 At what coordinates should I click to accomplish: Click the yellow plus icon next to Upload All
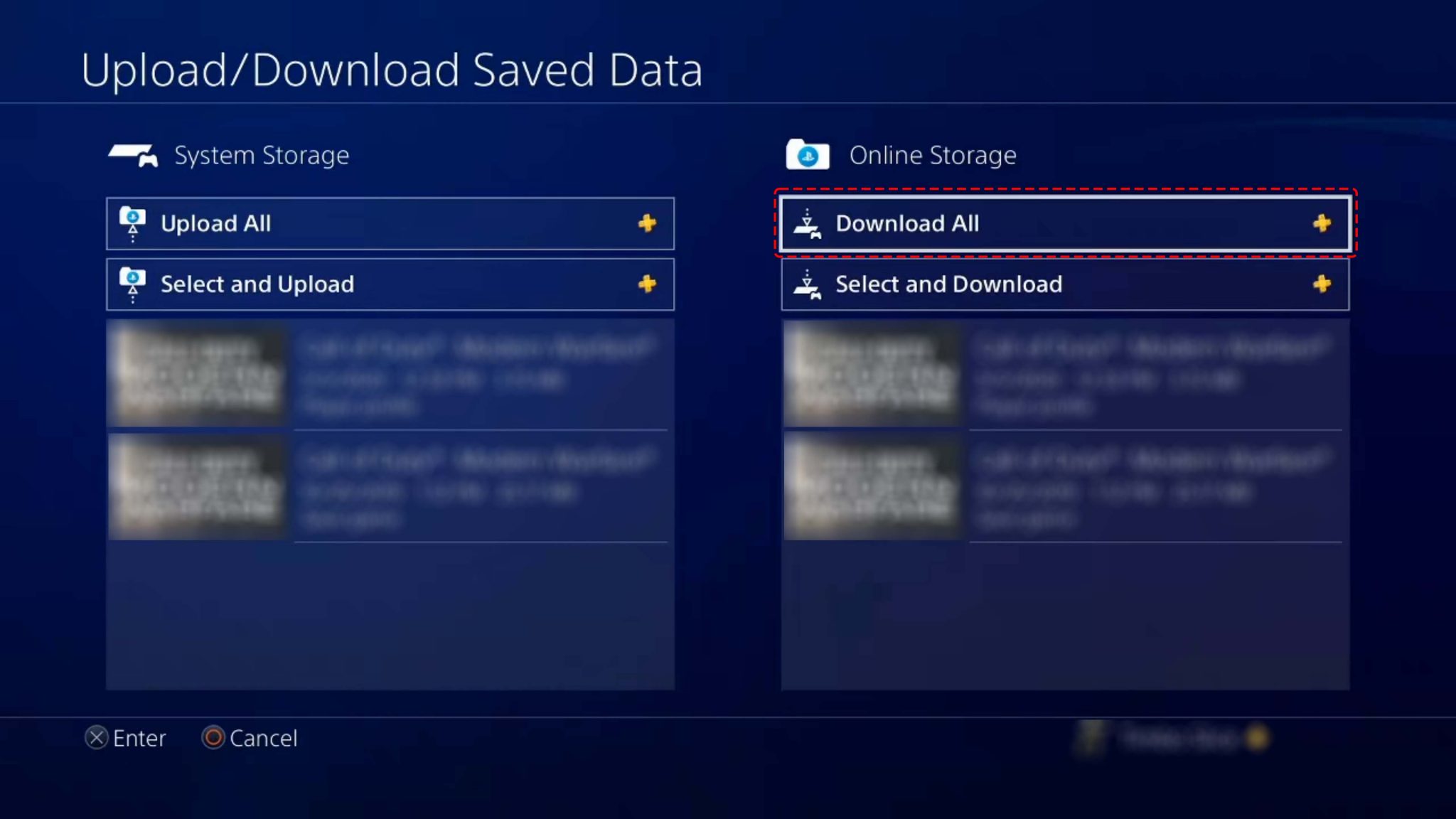point(647,222)
